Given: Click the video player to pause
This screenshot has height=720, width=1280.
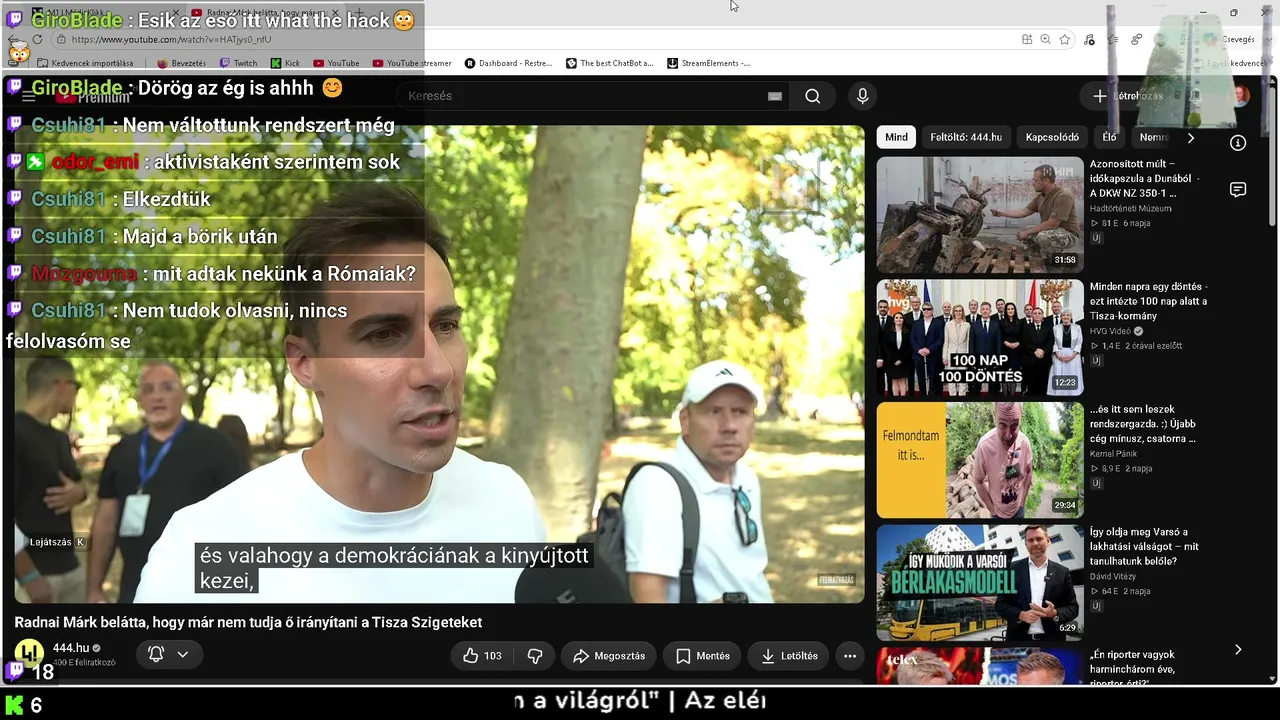Looking at the screenshot, I should click(439, 364).
